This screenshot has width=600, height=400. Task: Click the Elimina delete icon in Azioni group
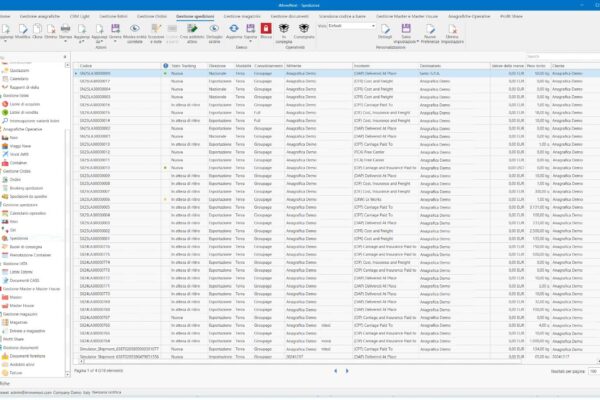[51, 29]
